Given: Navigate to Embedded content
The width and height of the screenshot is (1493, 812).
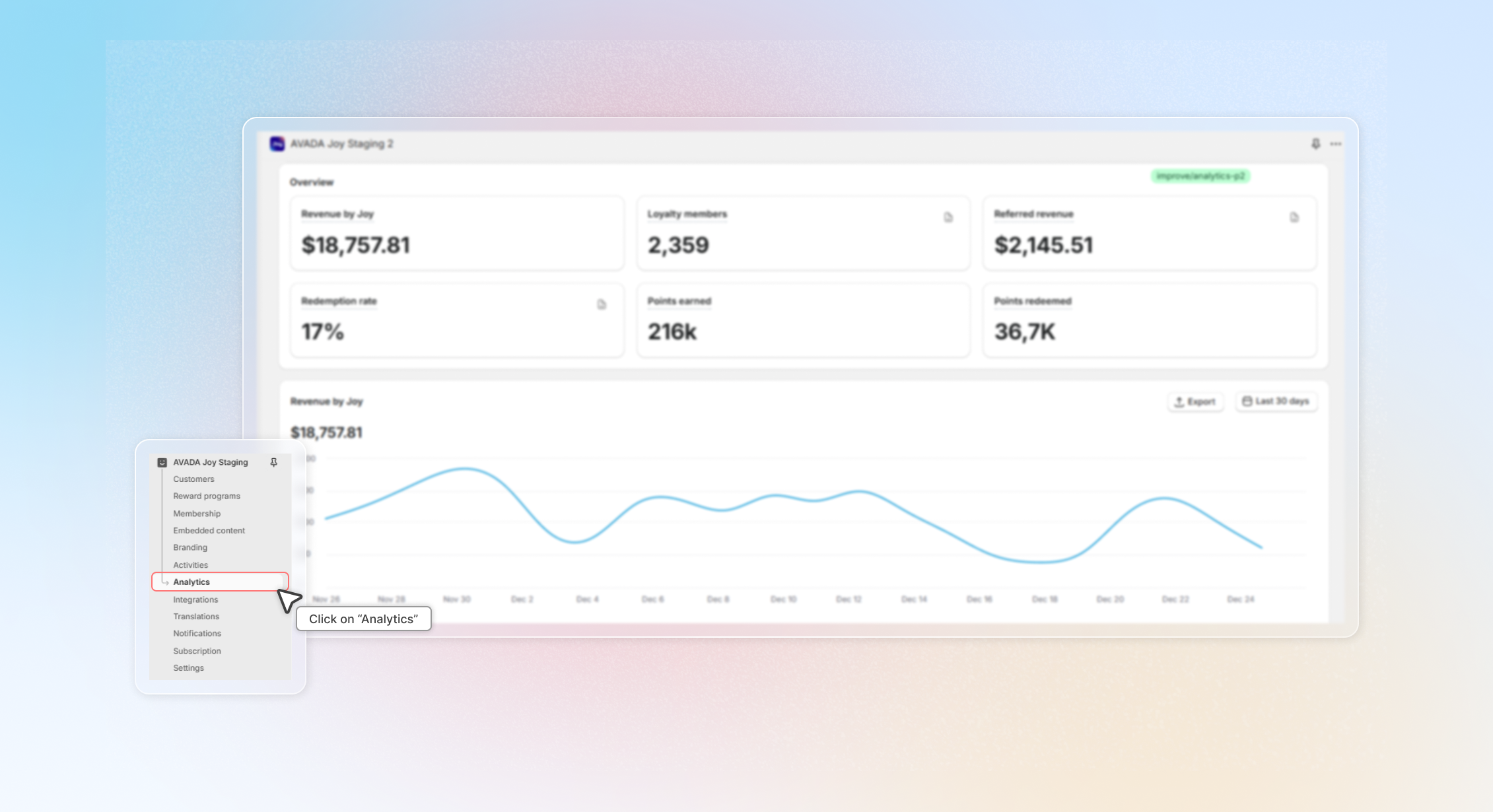Looking at the screenshot, I should pos(209,531).
